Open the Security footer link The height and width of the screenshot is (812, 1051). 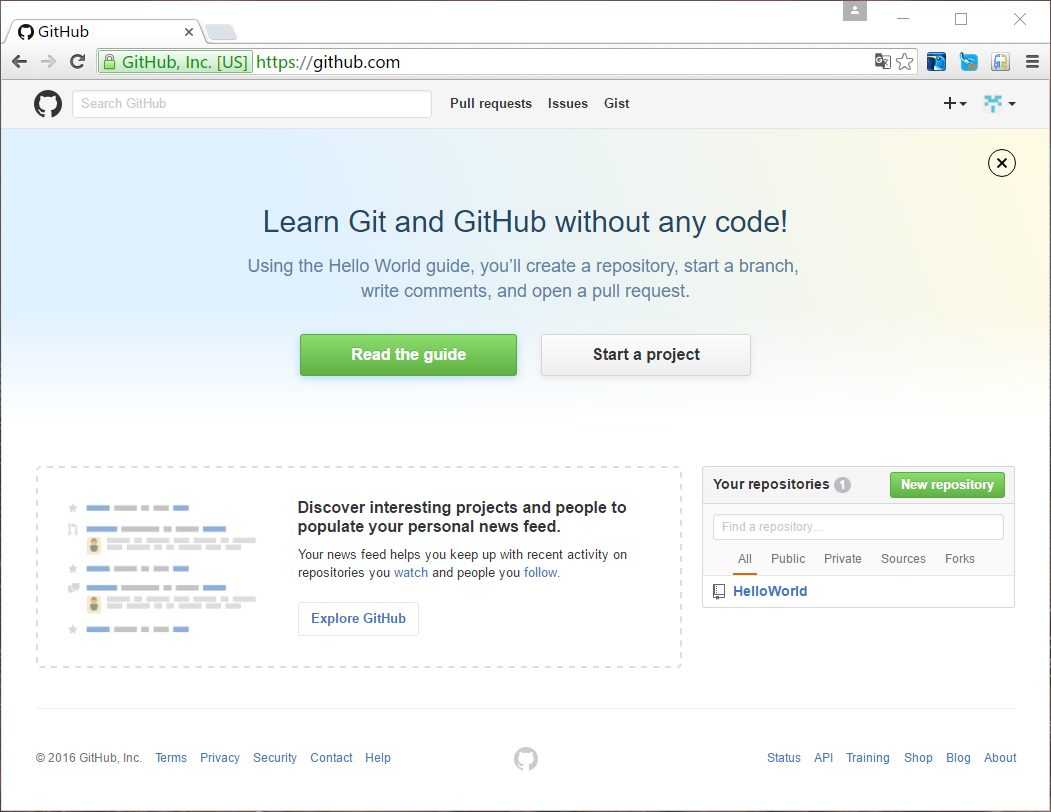tap(275, 758)
